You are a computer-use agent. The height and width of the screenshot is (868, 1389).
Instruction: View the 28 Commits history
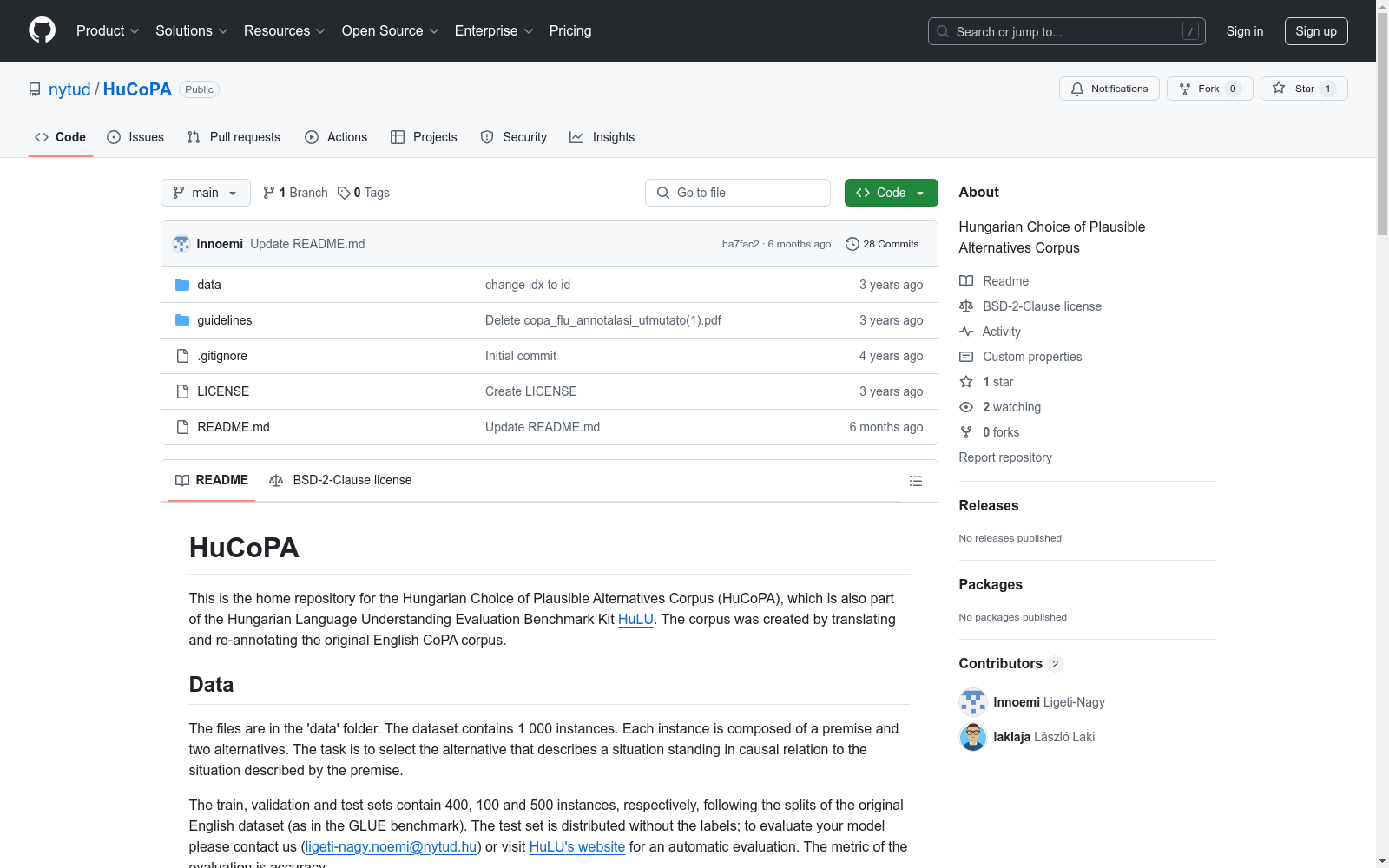tap(882, 244)
